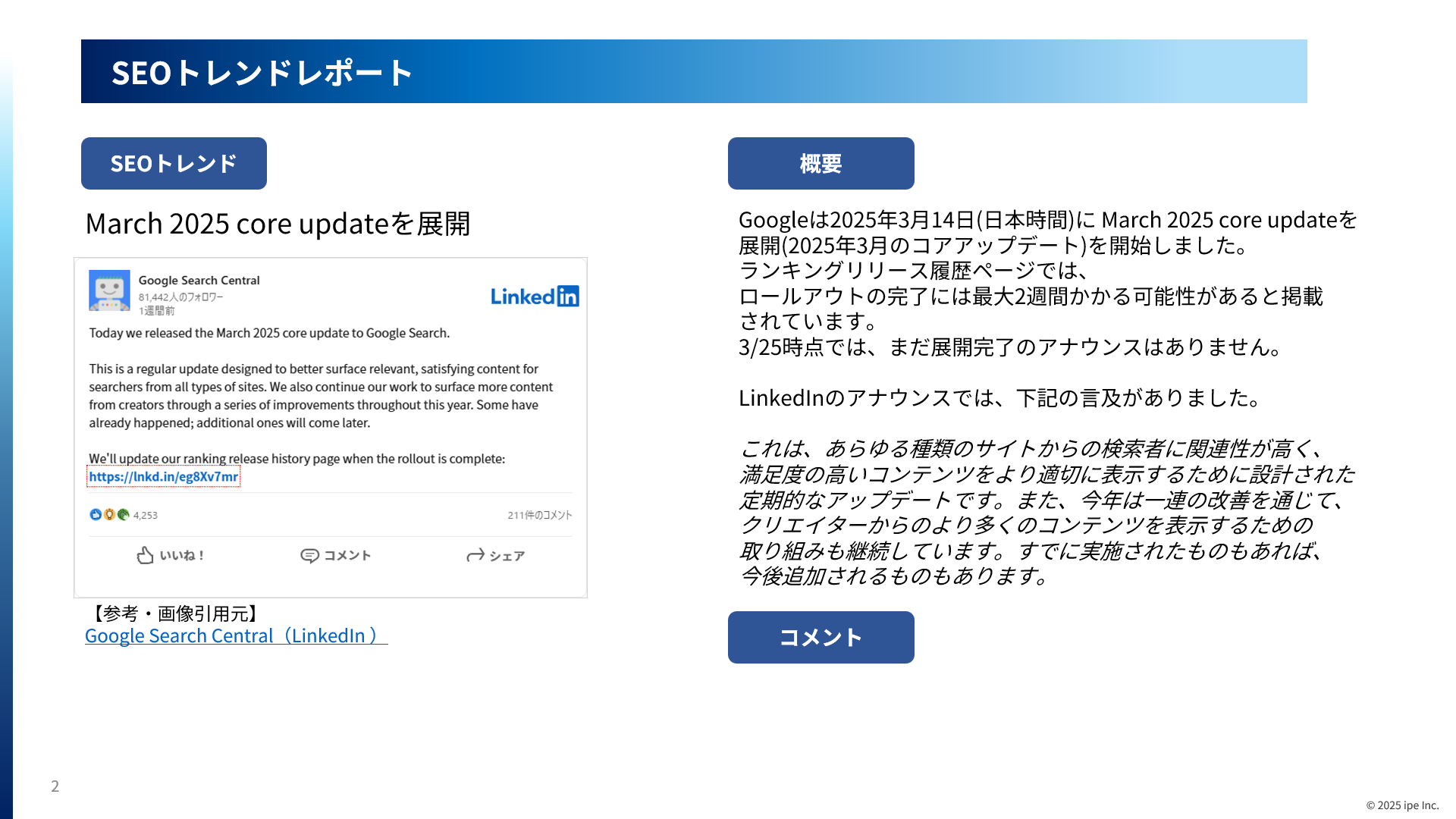
Task: Click the コメント speech bubble icon
Action: (x=309, y=556)
